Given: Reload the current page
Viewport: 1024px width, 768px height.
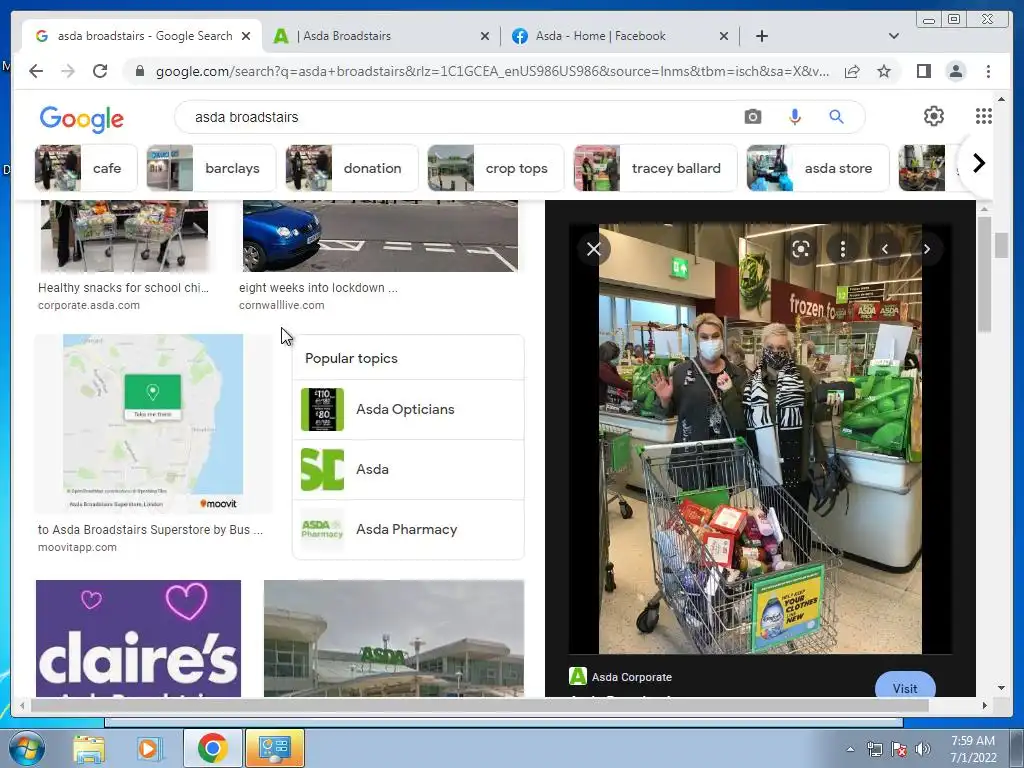Looking at the screenshot, I should (x=100, y=71).
